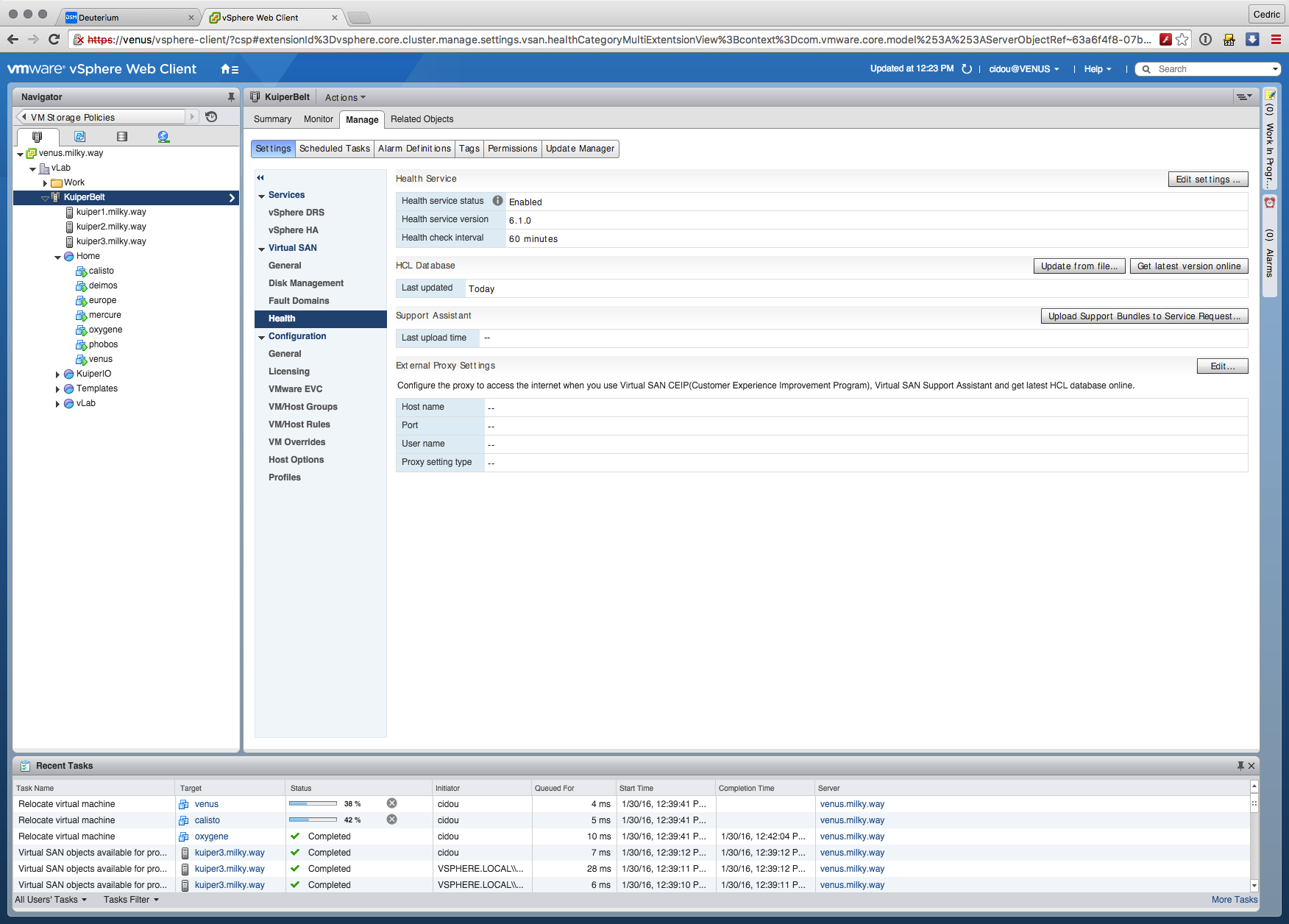Expand the KuiperIO resource pool

tap(57, 374)
